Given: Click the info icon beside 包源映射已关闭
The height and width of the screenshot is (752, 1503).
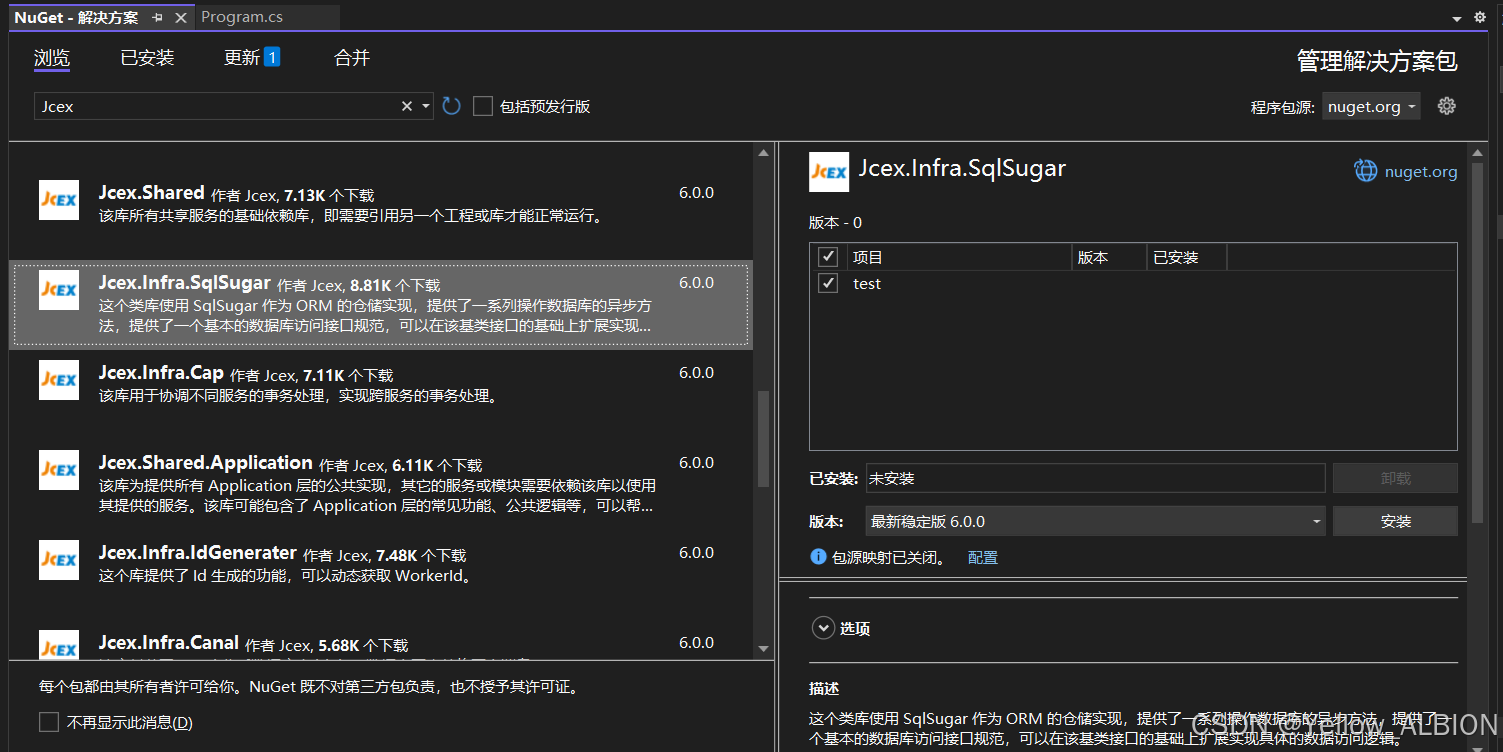Looking at the screenshot, I should pyautogui.click(x=818, y=557).
